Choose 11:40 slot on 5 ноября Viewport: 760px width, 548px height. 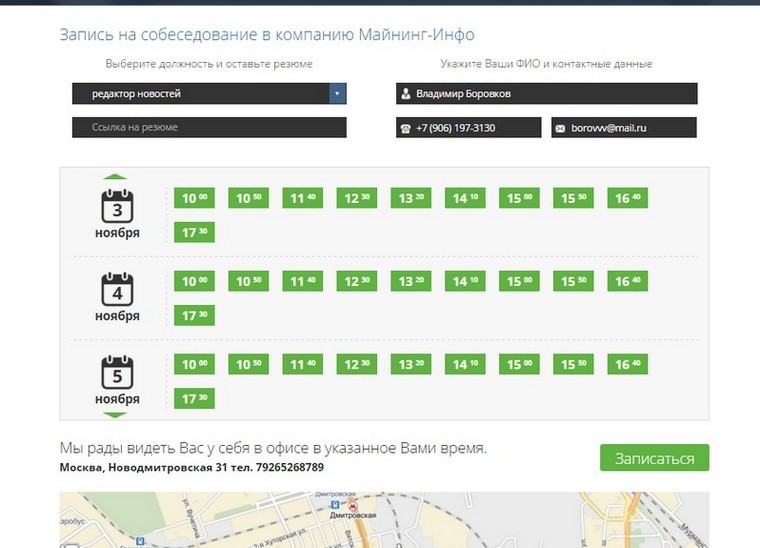[303, 364]
